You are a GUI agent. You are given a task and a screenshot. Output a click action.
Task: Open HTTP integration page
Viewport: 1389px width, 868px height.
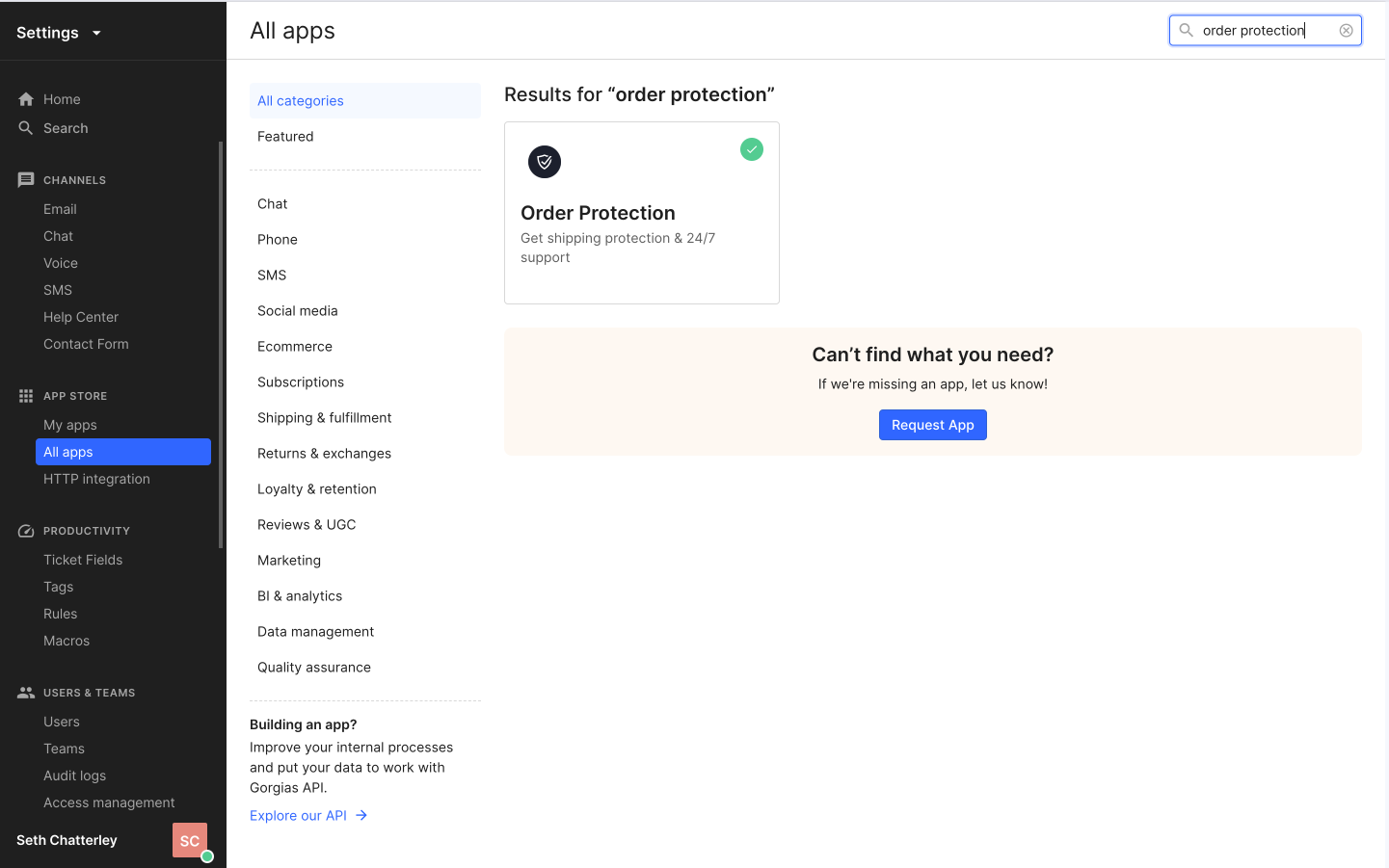(96, 479)
